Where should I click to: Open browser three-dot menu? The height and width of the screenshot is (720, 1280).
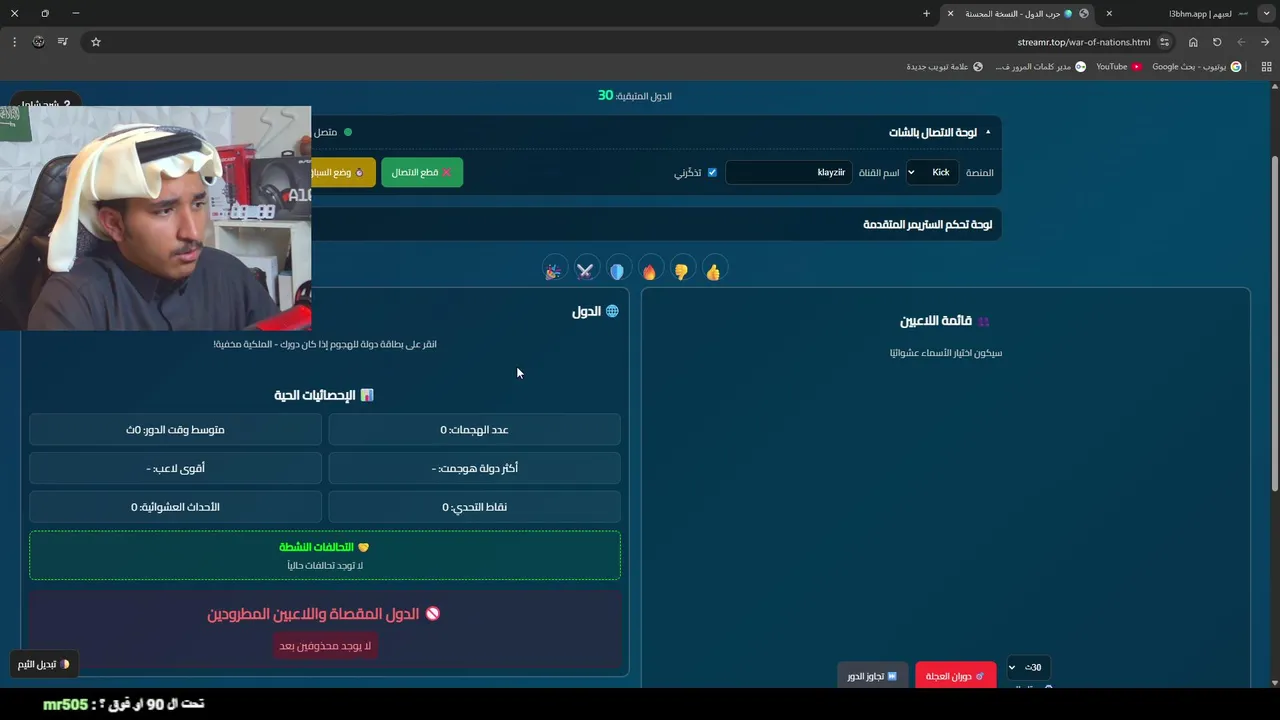click(14, 42)
